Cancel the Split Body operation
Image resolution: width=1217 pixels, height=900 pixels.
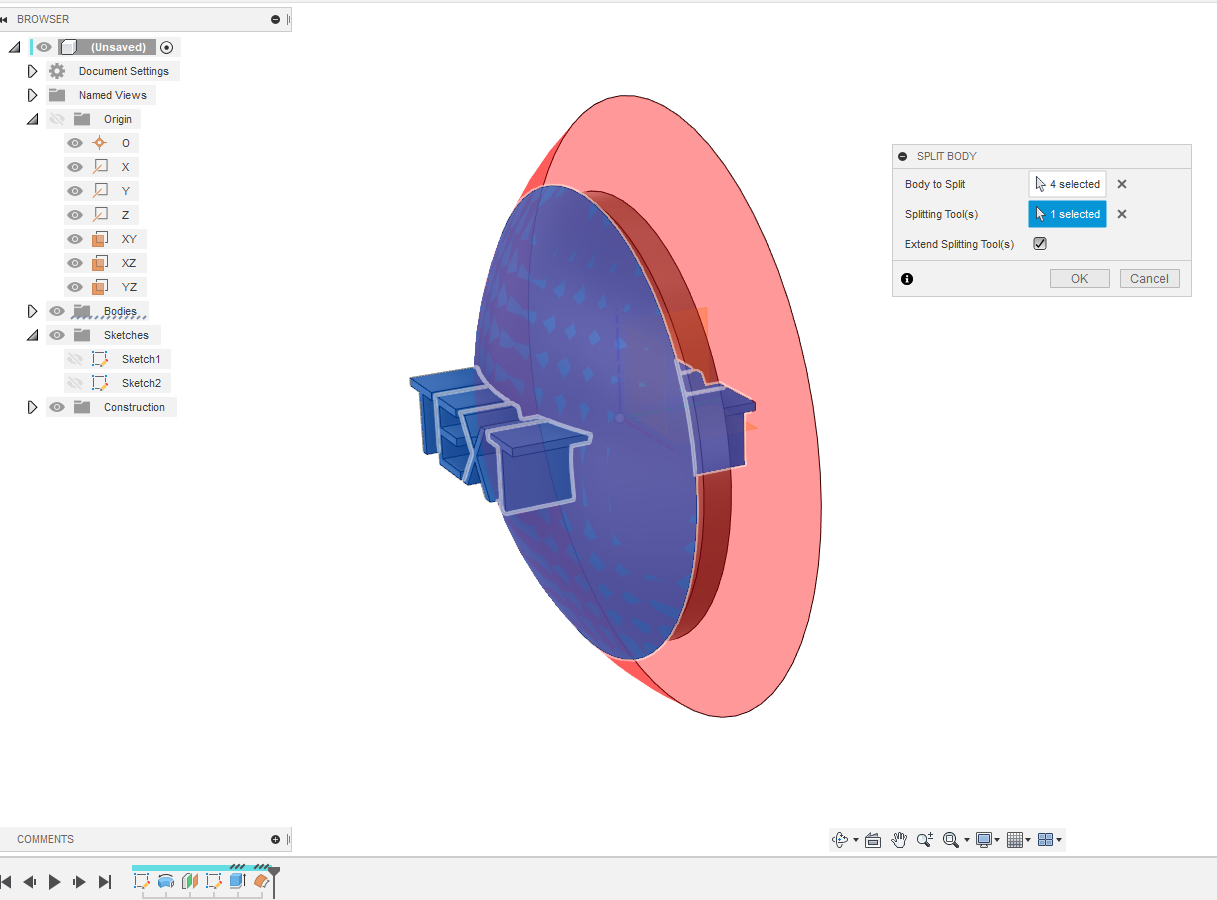click(x=1148, y=278)
